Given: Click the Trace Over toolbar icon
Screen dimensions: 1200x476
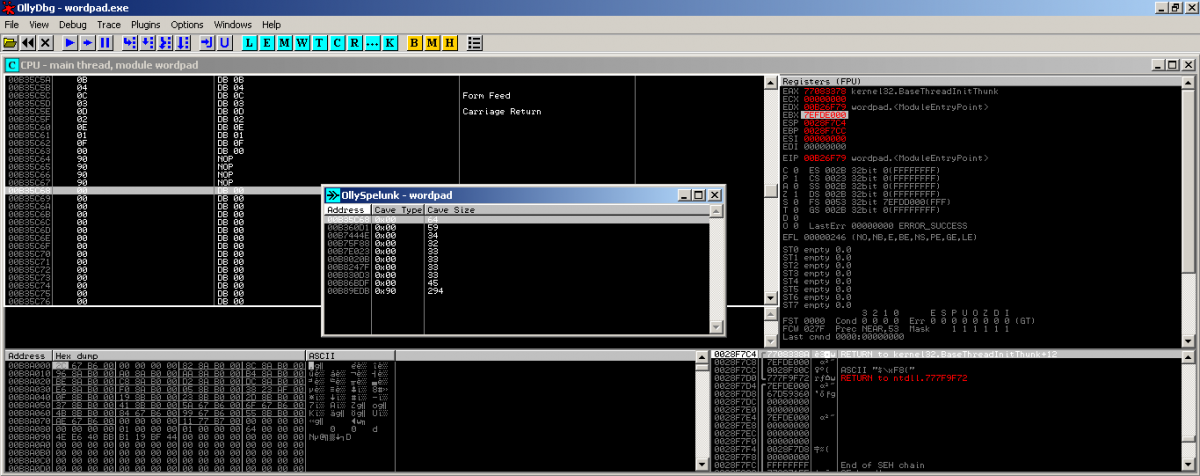Looking at the screenshot, I should [x=182, y=43].
